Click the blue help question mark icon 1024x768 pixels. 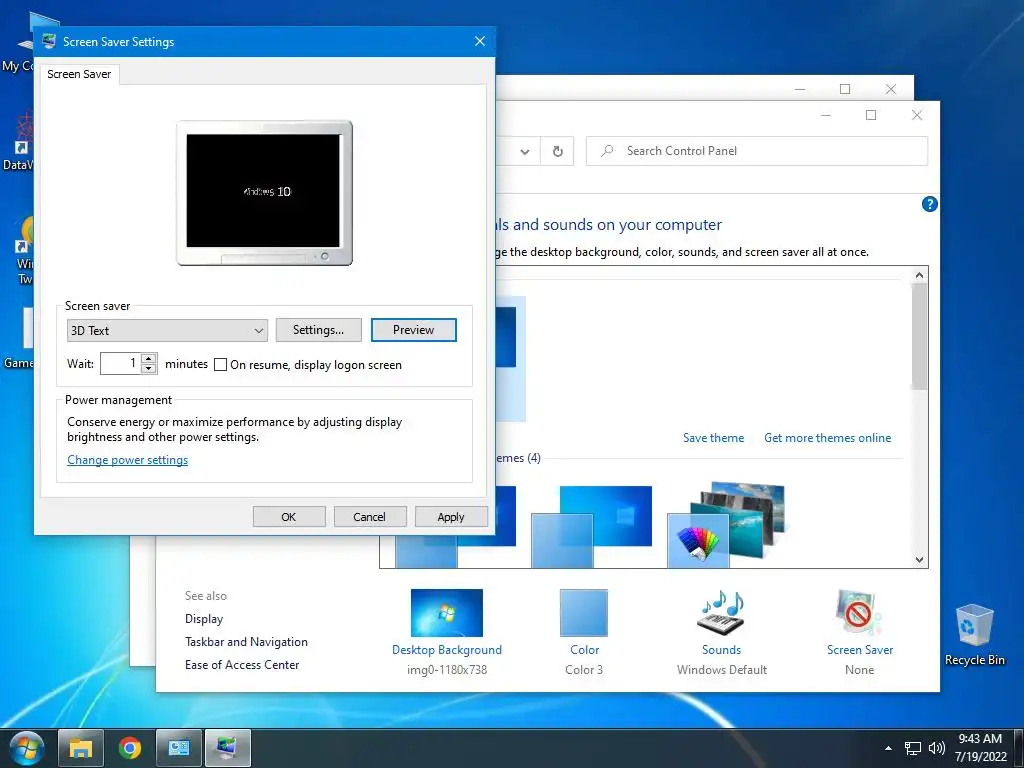point(929,204)
